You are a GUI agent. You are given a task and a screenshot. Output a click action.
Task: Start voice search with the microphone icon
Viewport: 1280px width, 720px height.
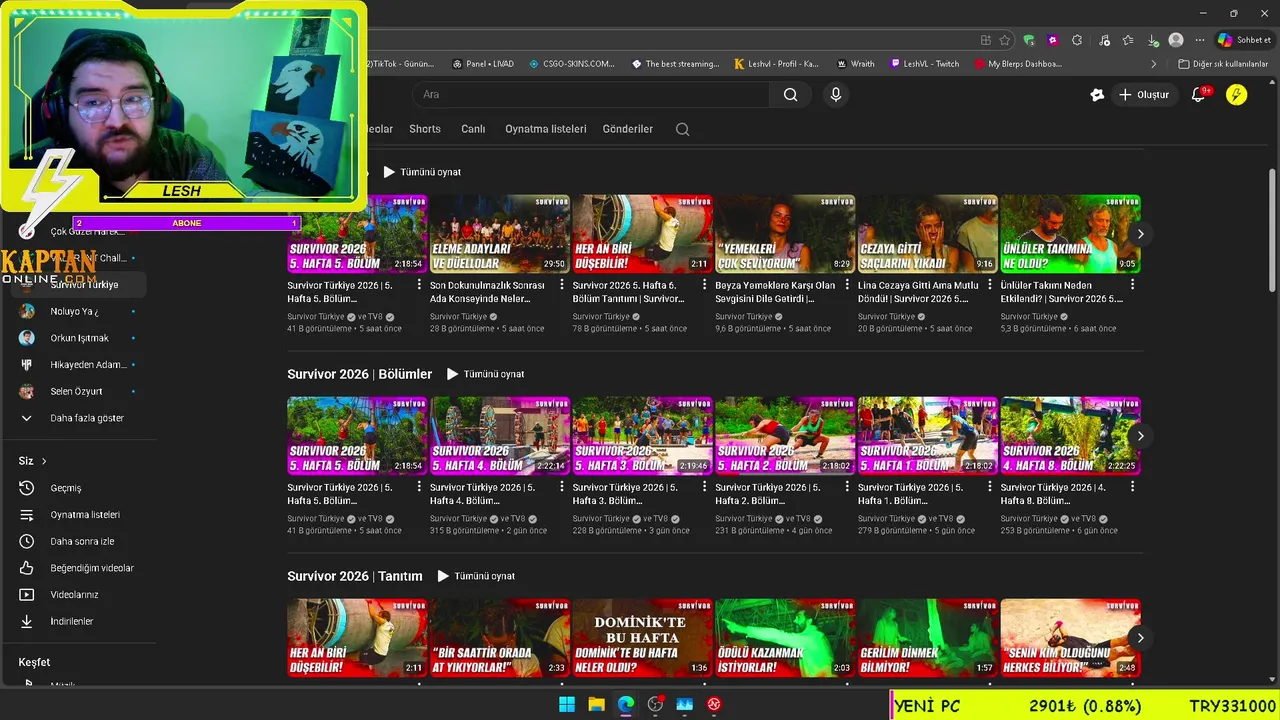836,94
